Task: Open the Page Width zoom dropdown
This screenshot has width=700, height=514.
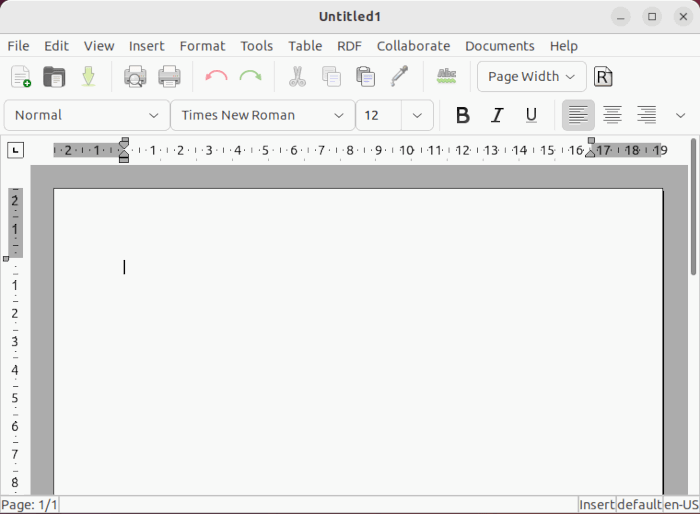Action: (532, 77)
